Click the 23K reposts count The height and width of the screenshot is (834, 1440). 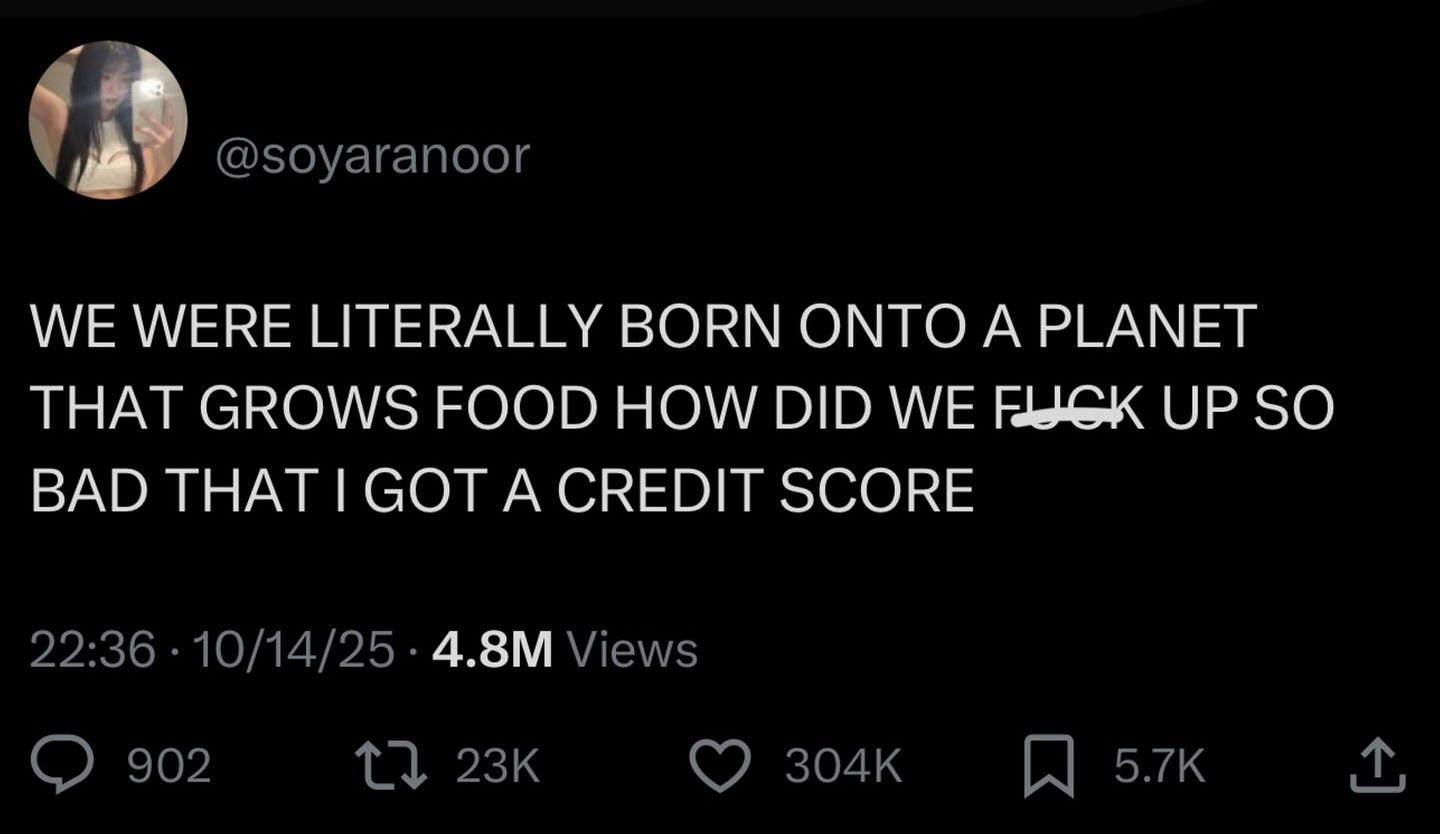pyautogui.click(x=497, y=767)
